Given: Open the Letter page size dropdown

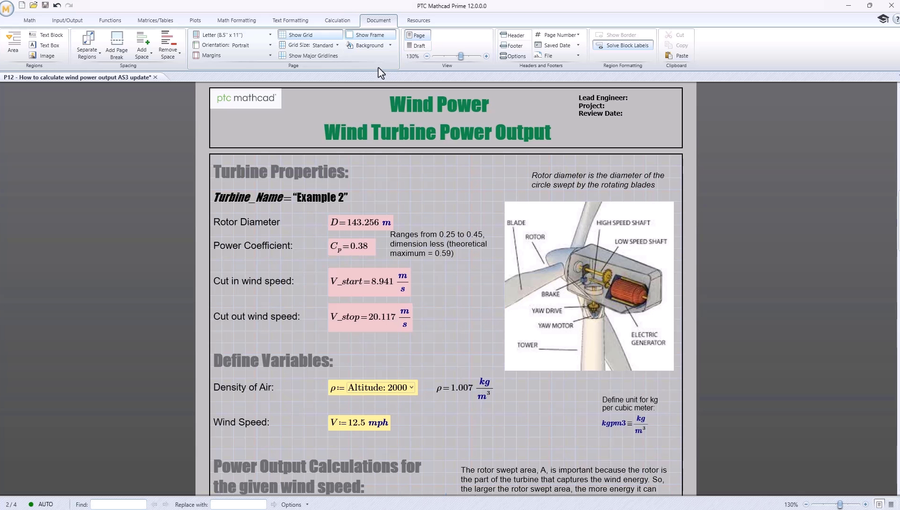Looking at the screenshot, I should click(x=232, y=35).
